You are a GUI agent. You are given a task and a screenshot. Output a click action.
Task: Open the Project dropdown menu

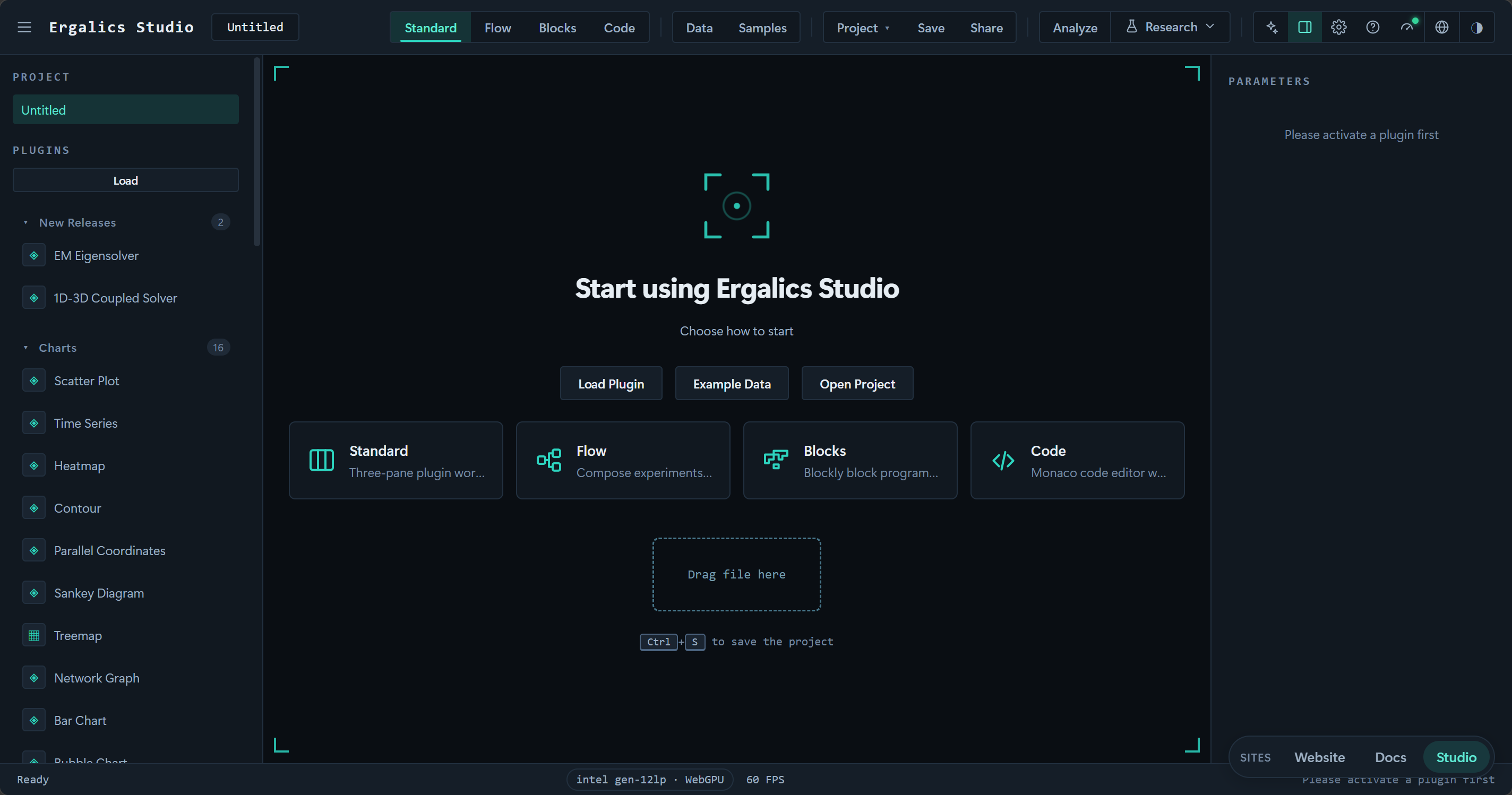click(863, 28)
